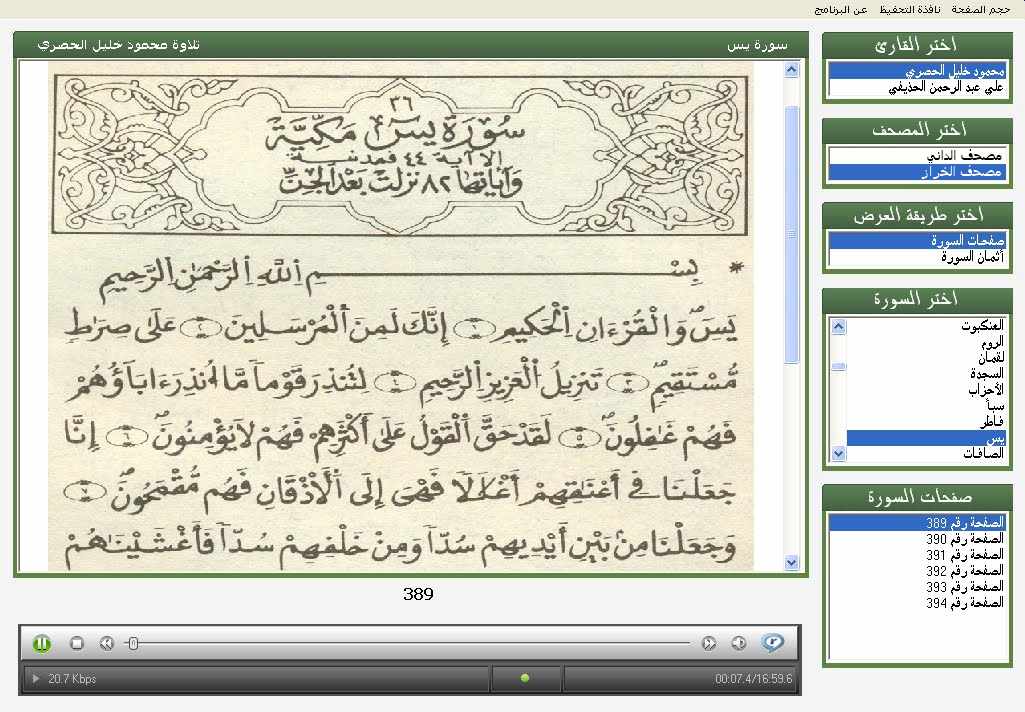The width and height of the screenshot is (1025, 712).
Task: Click the fast-forward button in the player
Action: 709,643
